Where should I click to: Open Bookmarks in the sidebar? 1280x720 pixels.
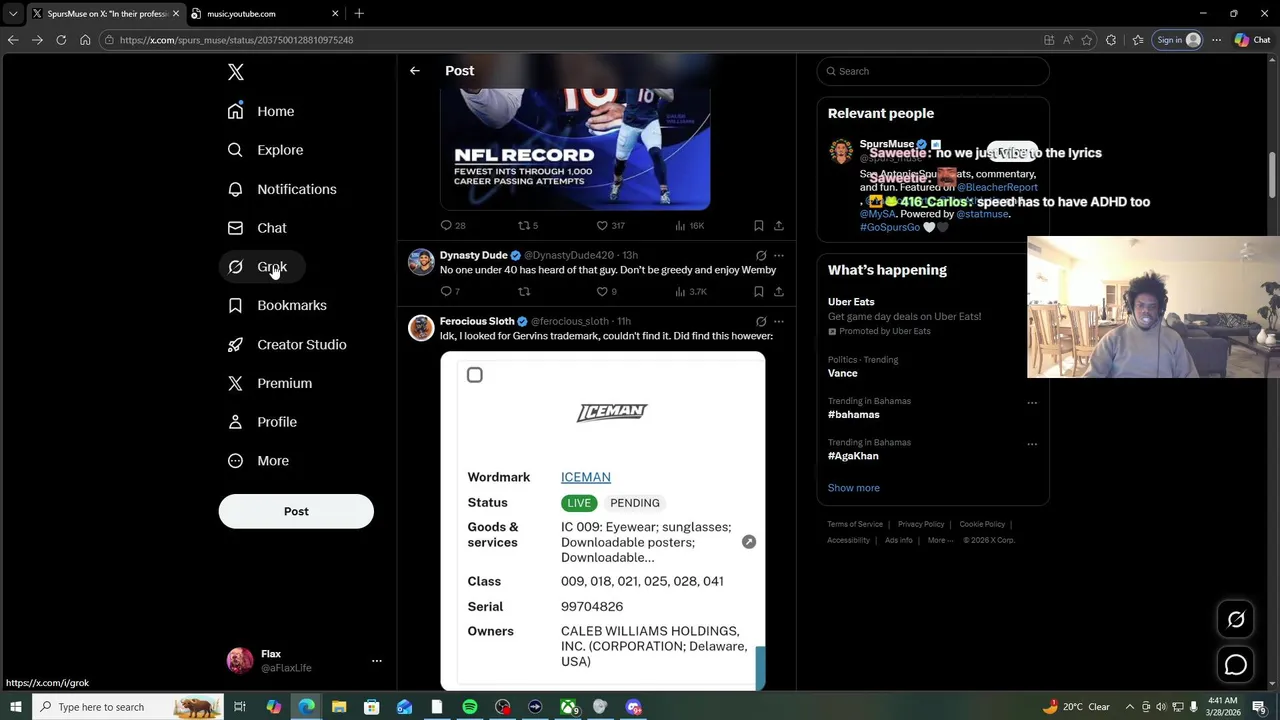(277, 305)
